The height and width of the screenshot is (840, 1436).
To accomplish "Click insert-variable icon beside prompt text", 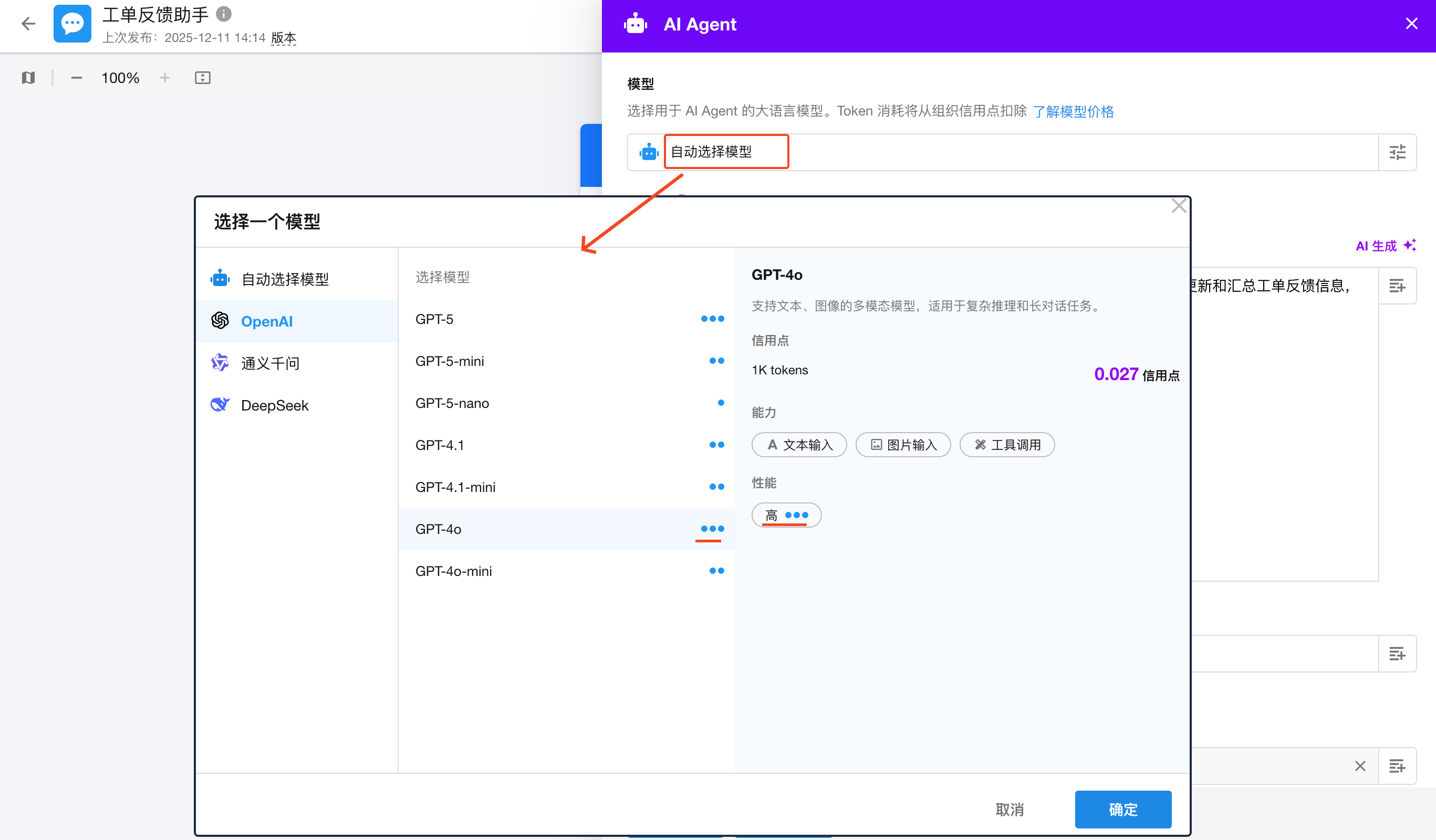I will 1397,286.
